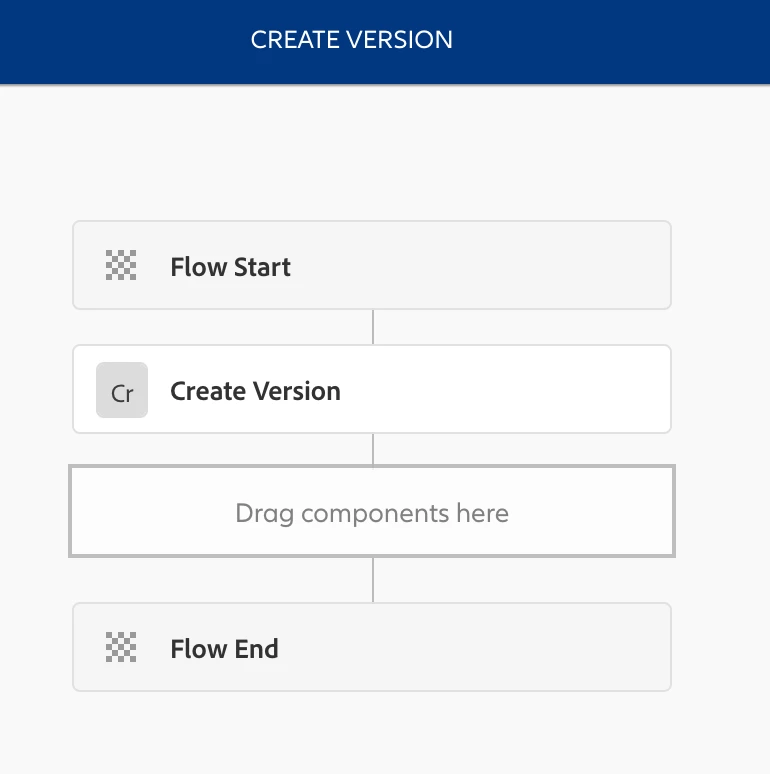Viewport: 770px width, 774px height.
Task: Select the Flow Start step card
Action: click(x=372, y=265)
